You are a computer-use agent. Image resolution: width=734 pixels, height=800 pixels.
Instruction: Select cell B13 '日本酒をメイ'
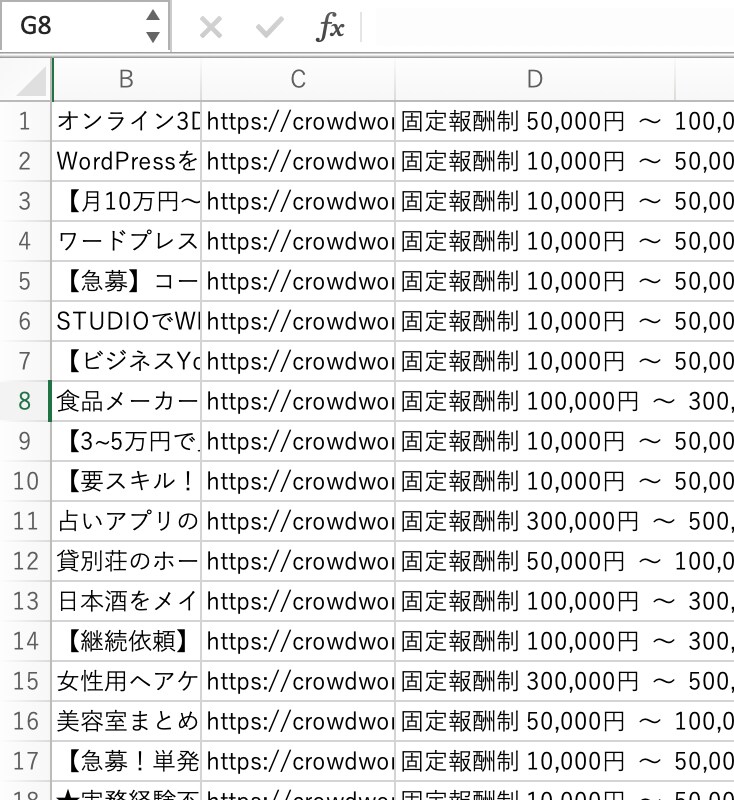[x=126, y=601]
